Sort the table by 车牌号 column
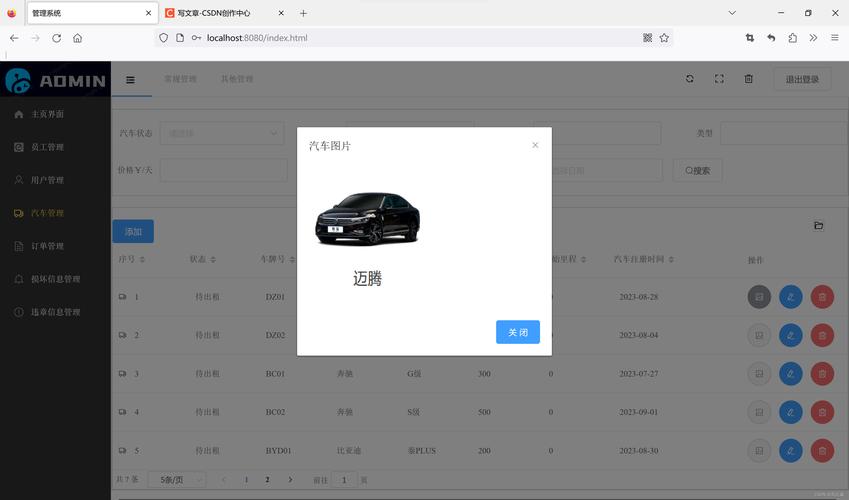The image size is (849, 500). point(292,259)
